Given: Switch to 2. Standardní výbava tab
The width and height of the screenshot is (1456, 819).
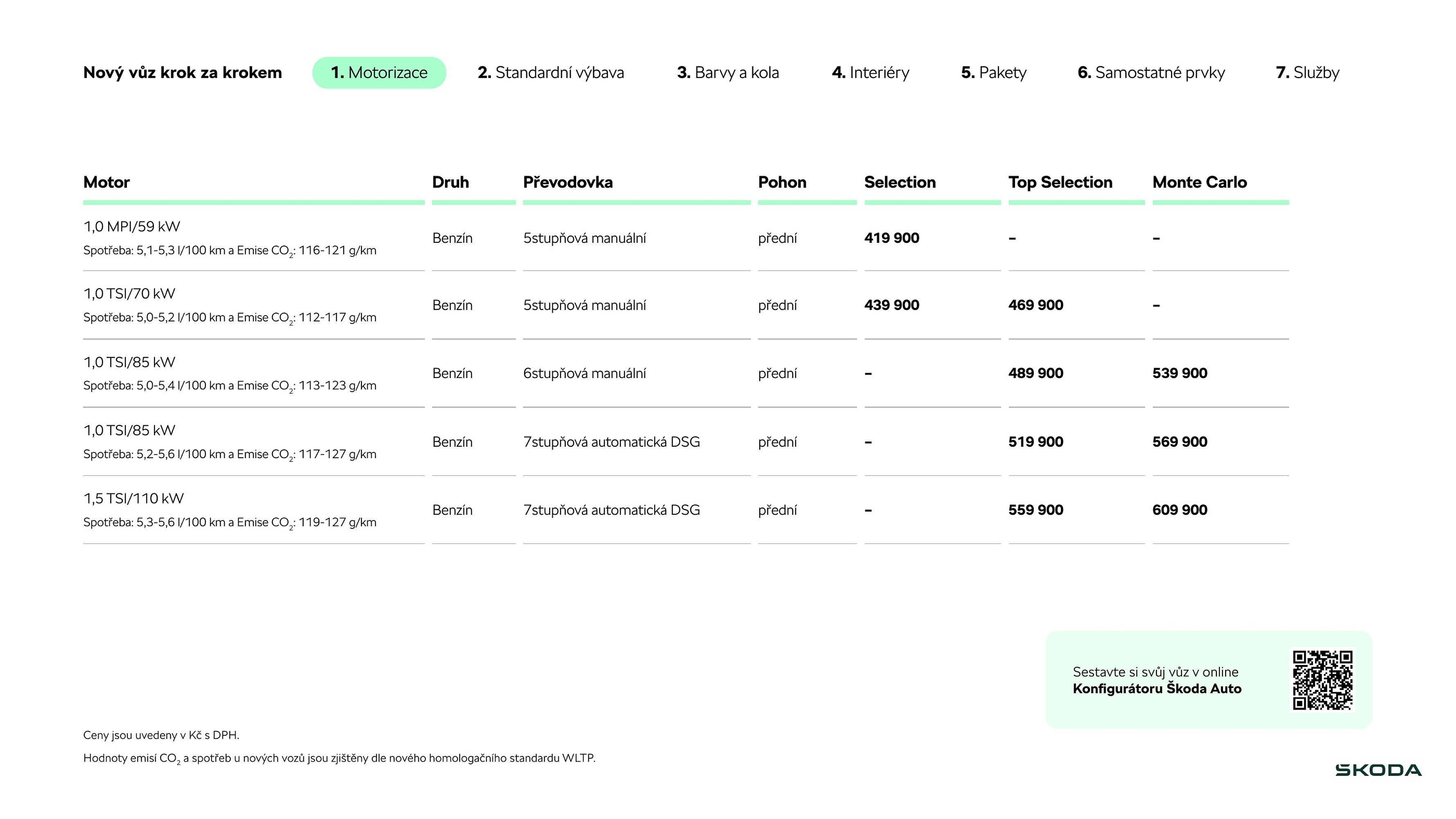Looking at the screenshot, I should pyautogui.click(x=551, y=72).
